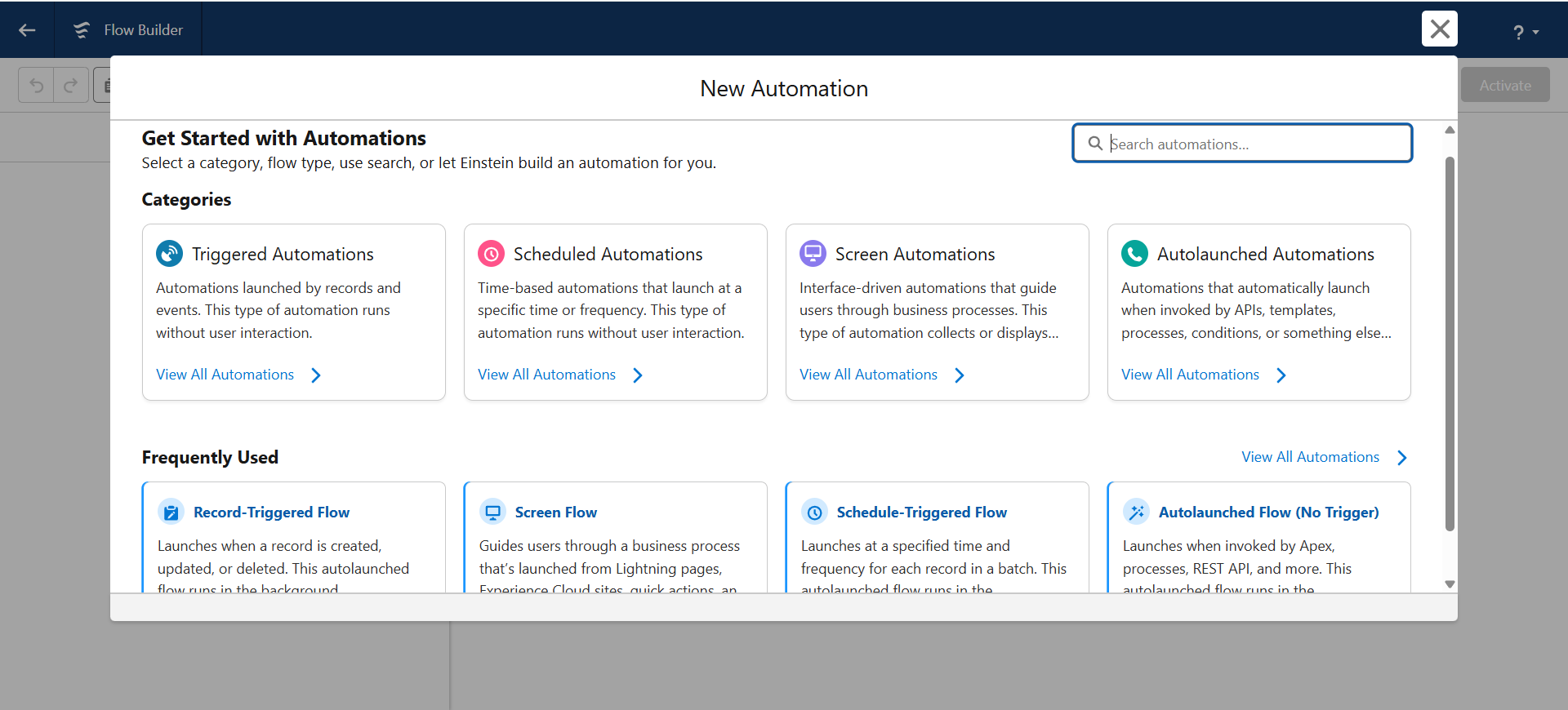Click the dialog scrollbar up arrow
The image size is (1568, 710).
(1450, 131)
